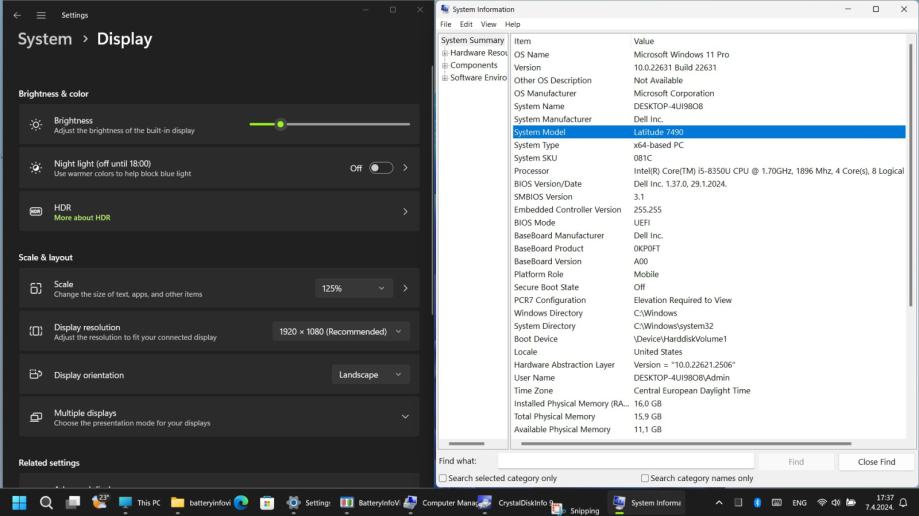Select the Installed Physical Memory row

pyautogui.click(x=709, y=404)
